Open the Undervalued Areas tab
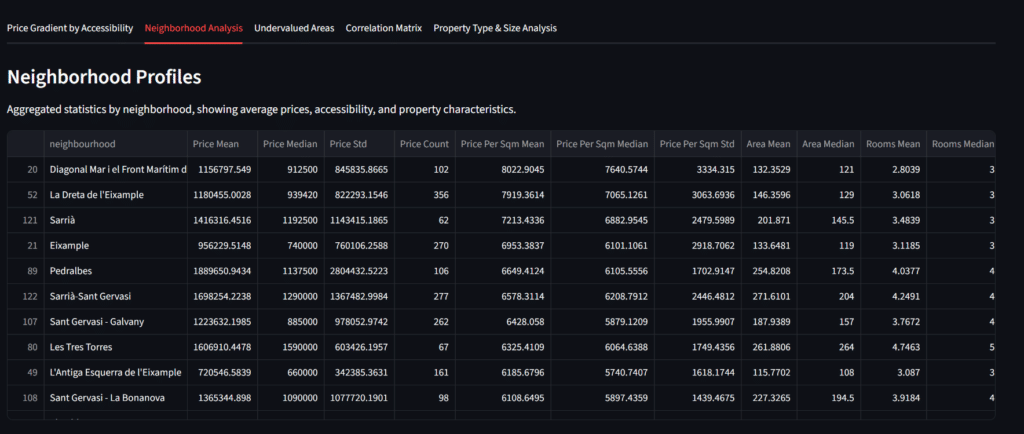Image resolution: width=1024 pixels, height=434 pixels. pos(294,28)
